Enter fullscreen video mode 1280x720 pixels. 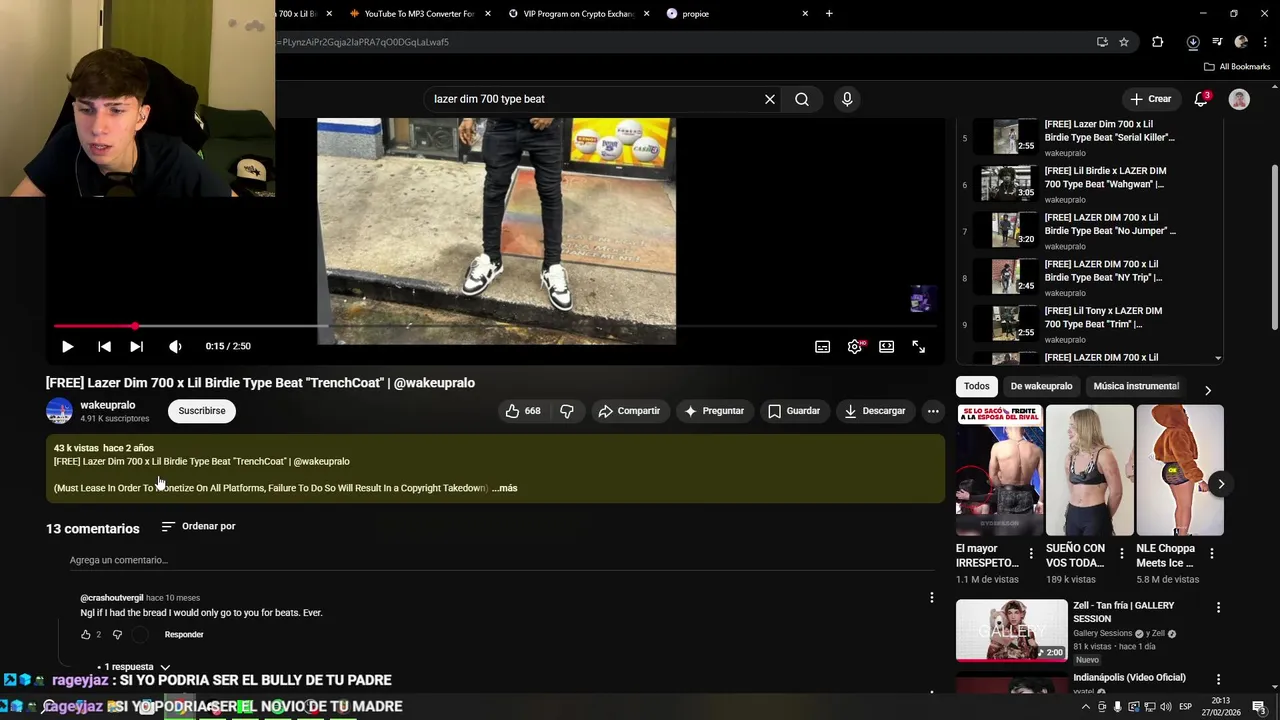[x=918, y=346]
